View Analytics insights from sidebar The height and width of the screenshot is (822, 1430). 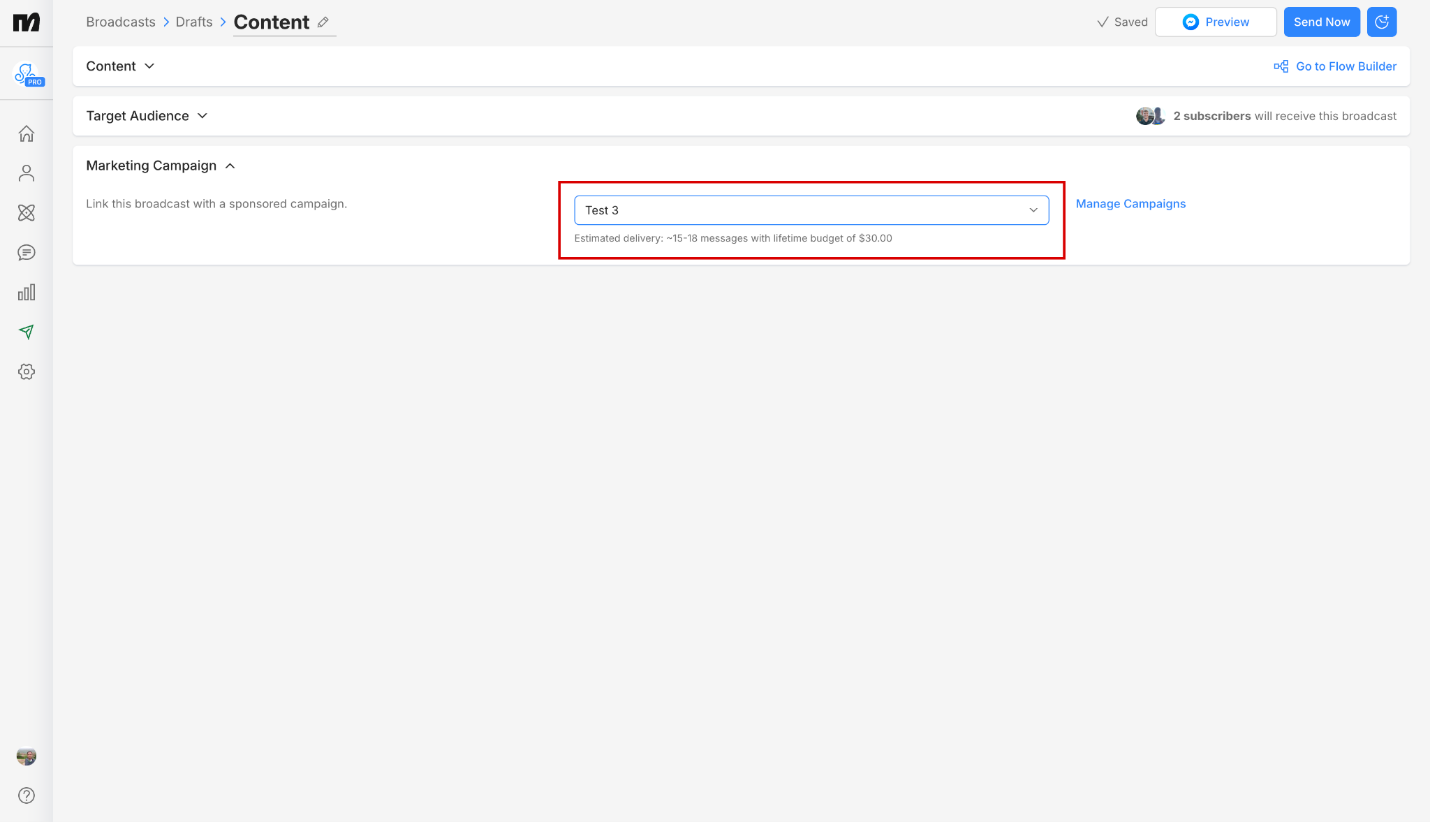click(26, 292)
